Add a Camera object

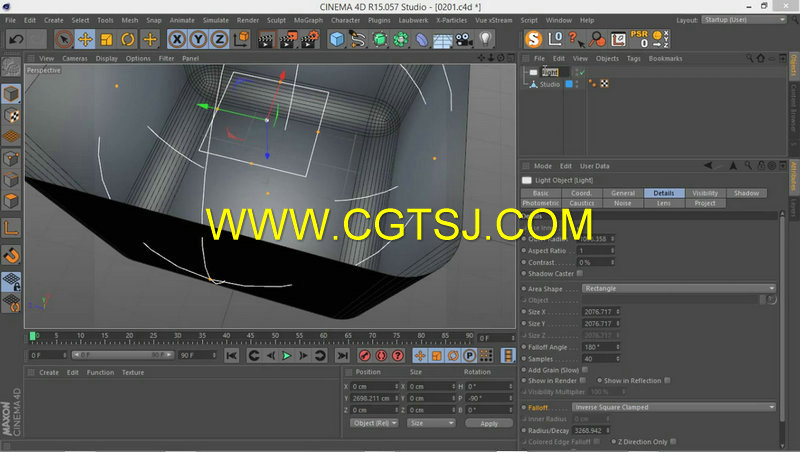[464, 39]
